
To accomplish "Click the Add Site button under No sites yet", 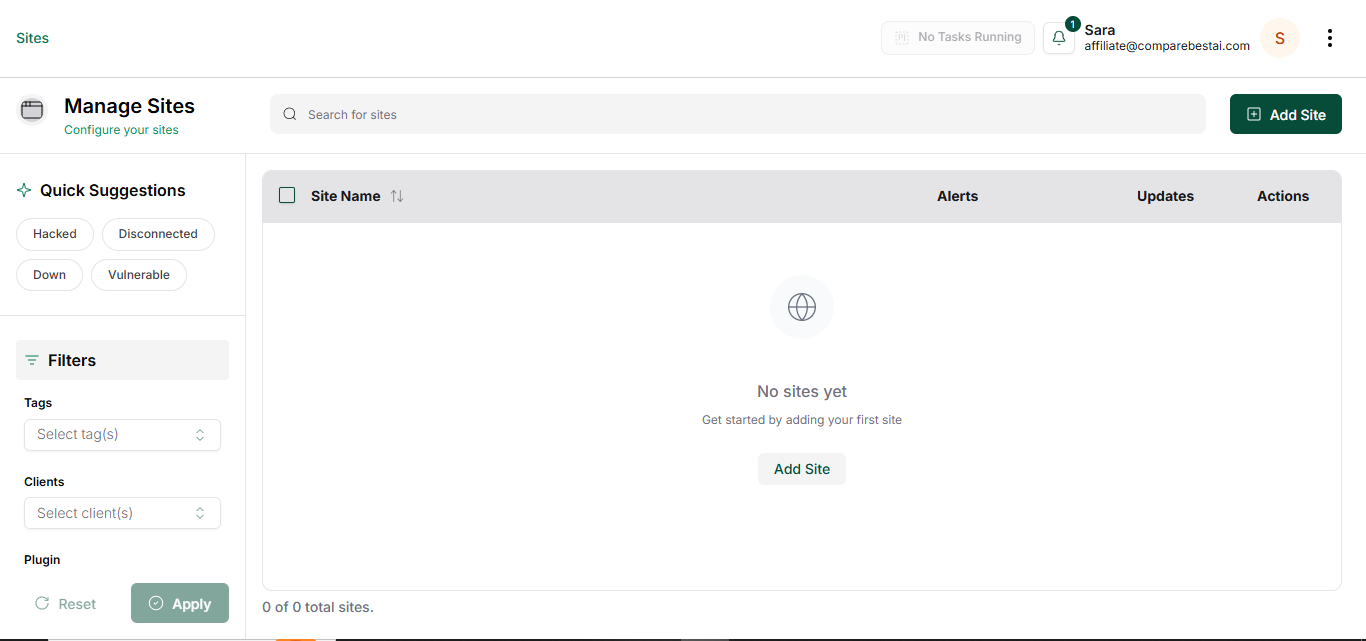I will (x=802, y=469).
